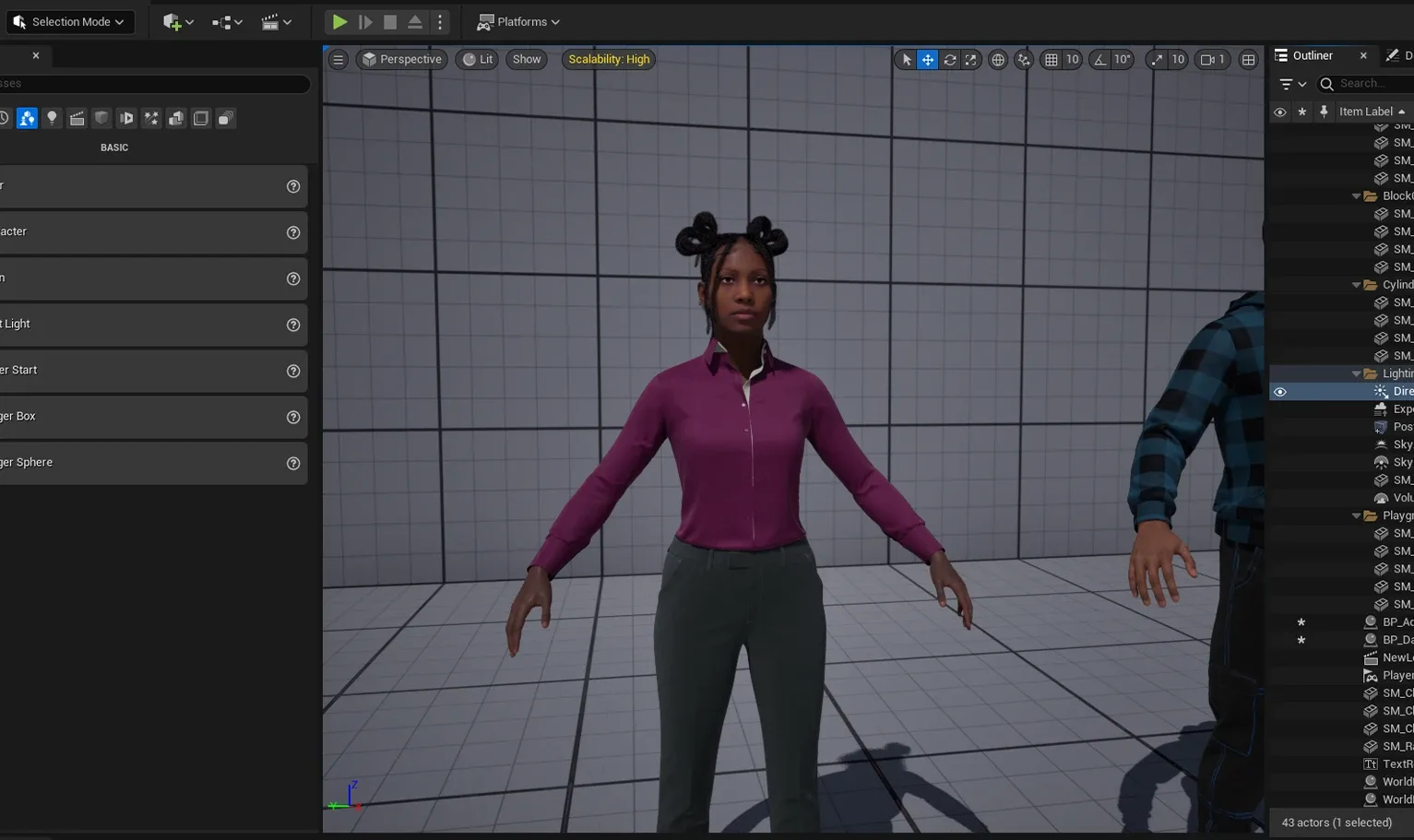The height and width of the screenshot is (840, 1414).
Task: Stop the play session
Action: point(390,21)
